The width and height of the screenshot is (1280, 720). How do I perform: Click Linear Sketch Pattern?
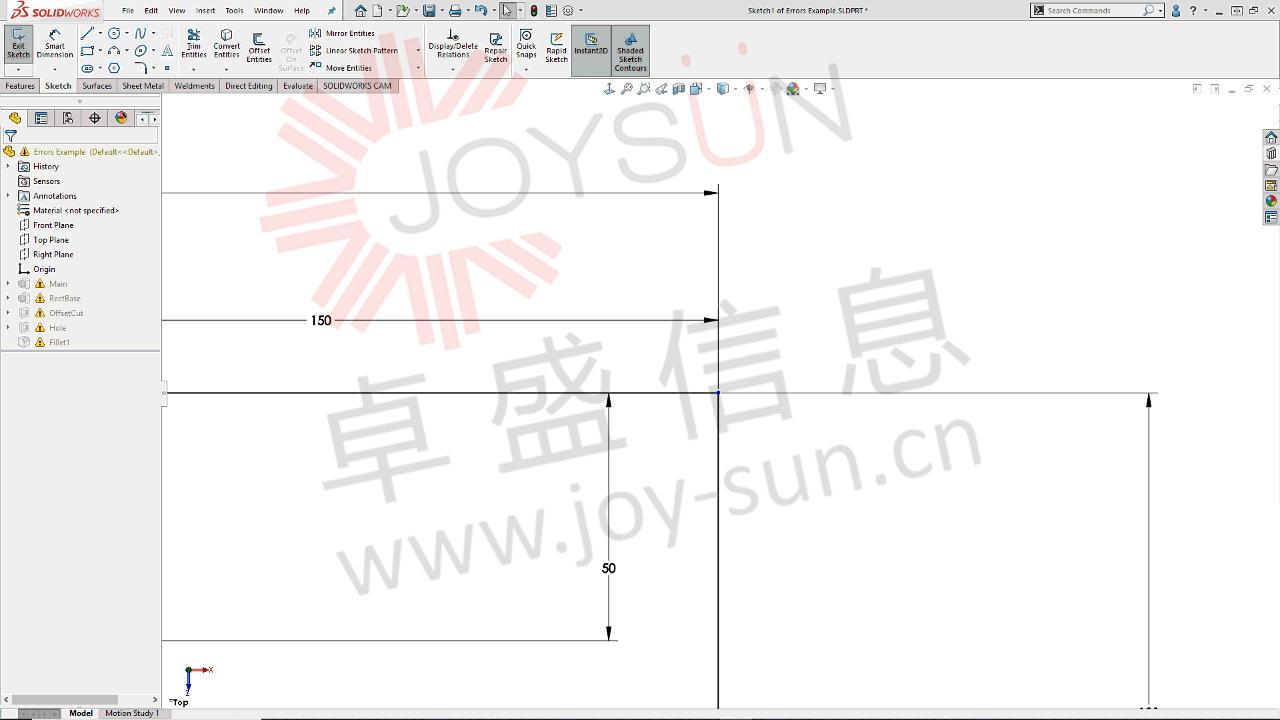(353, 51)
